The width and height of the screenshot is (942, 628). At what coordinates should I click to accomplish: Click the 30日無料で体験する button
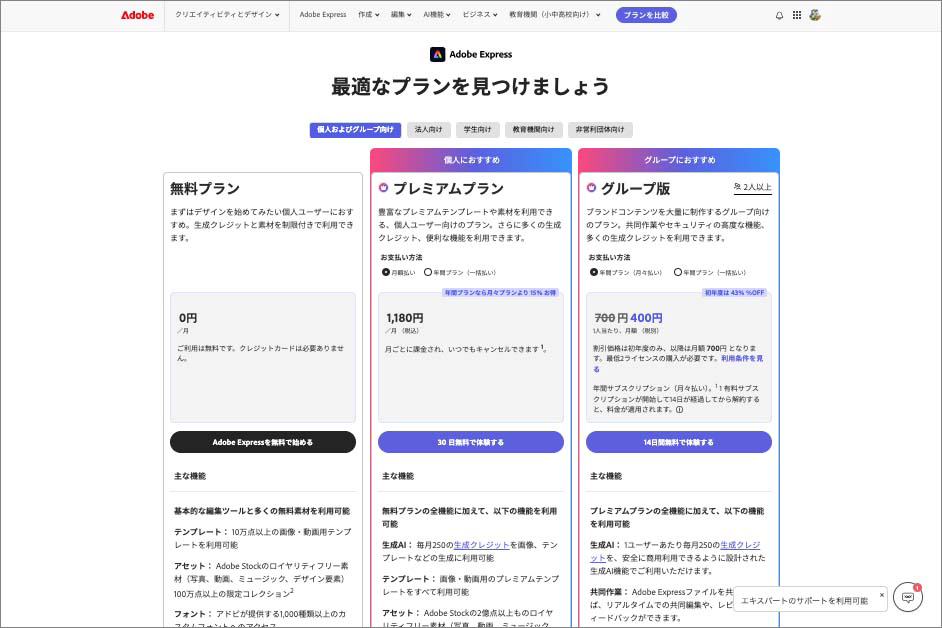470,442
